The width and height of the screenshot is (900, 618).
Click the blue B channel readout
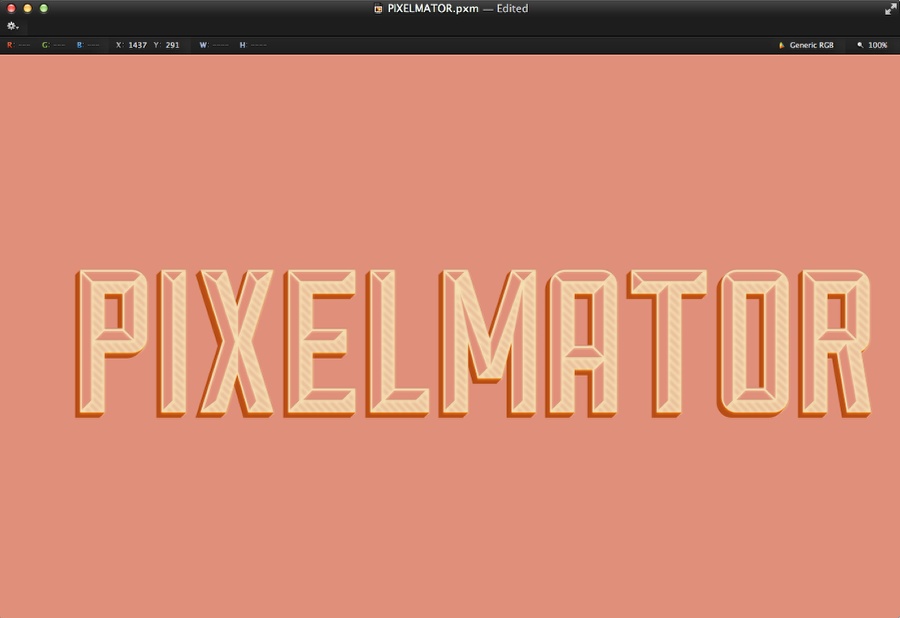[88, 45]
